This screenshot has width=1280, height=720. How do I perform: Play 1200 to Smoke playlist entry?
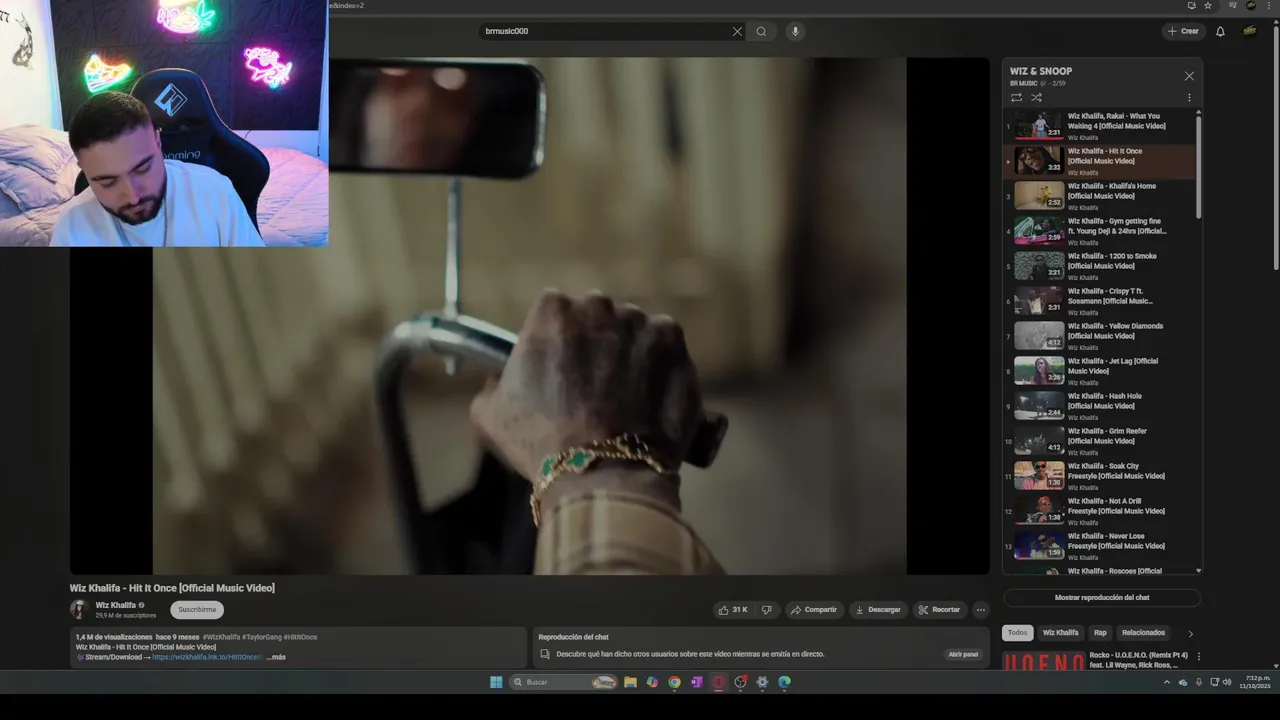tap(1098, 266)
